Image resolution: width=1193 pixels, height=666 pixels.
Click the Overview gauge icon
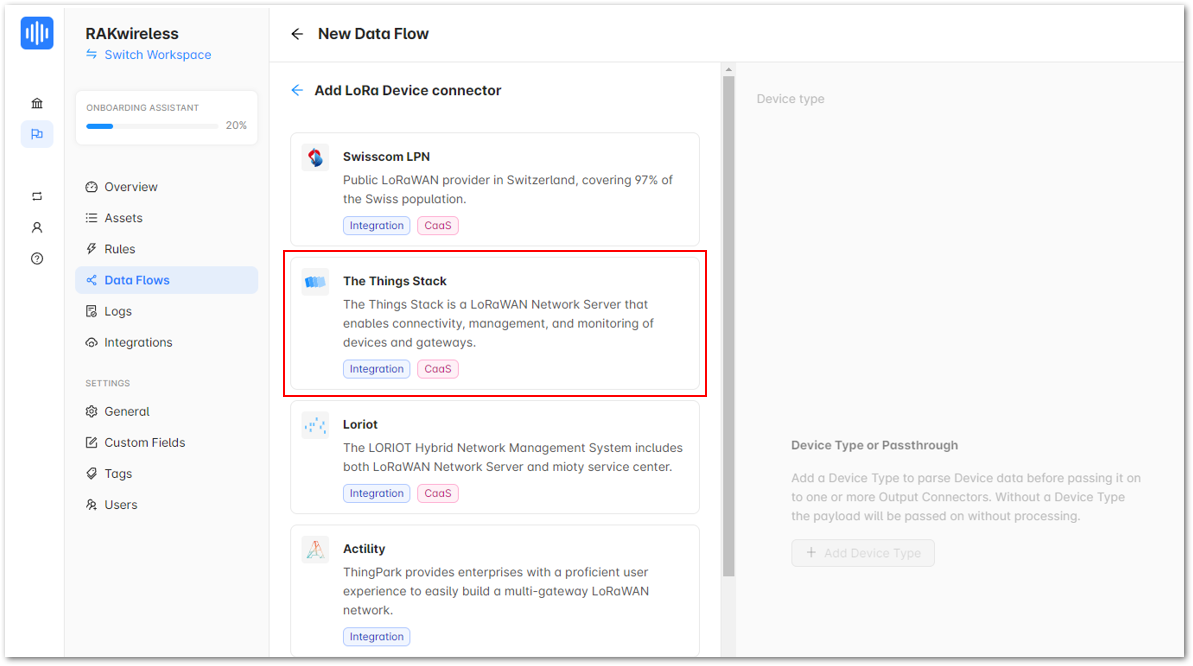coord(91,186)
